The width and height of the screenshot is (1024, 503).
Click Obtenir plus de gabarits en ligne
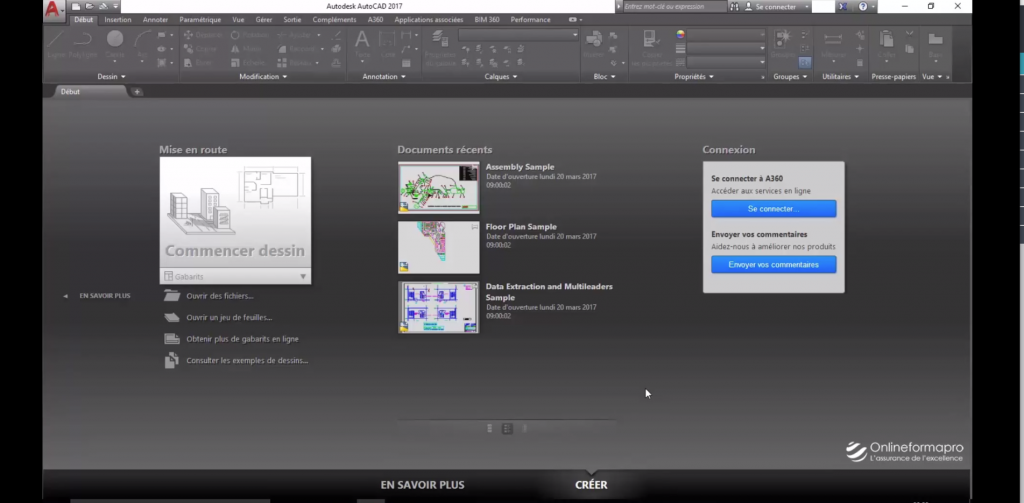[242, 339]
